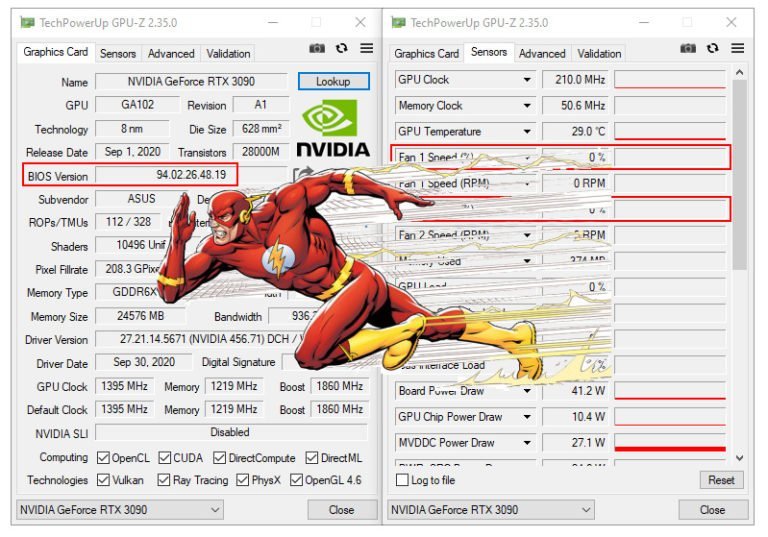The image size is (768, 537).
Task: Open Advanced tab in right window
Action: [542, 53]
